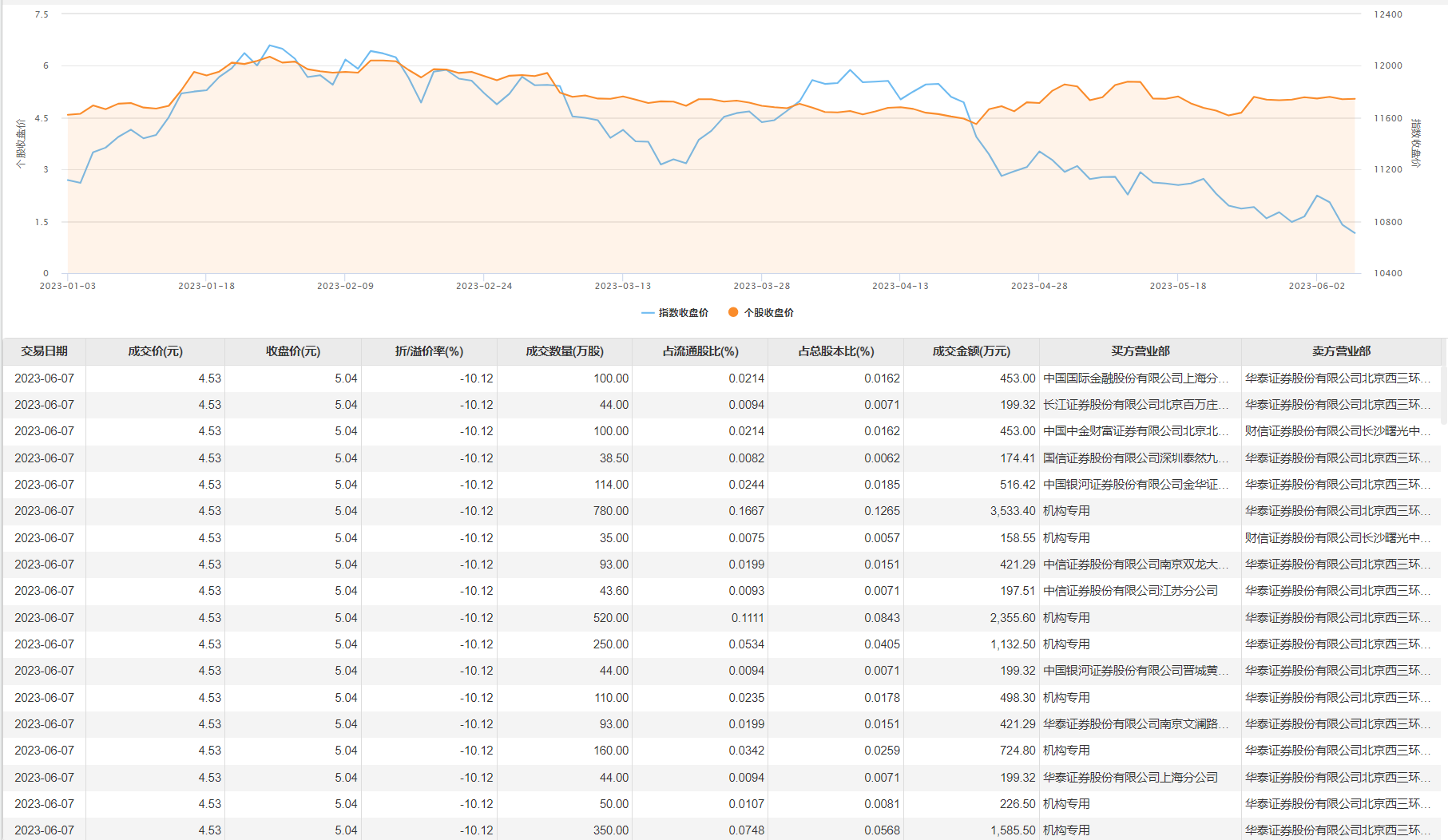Click buyer 华泰证券股份有限公司上海分公司
Screen dimensions: 1448x840
tap(1130, 778)
